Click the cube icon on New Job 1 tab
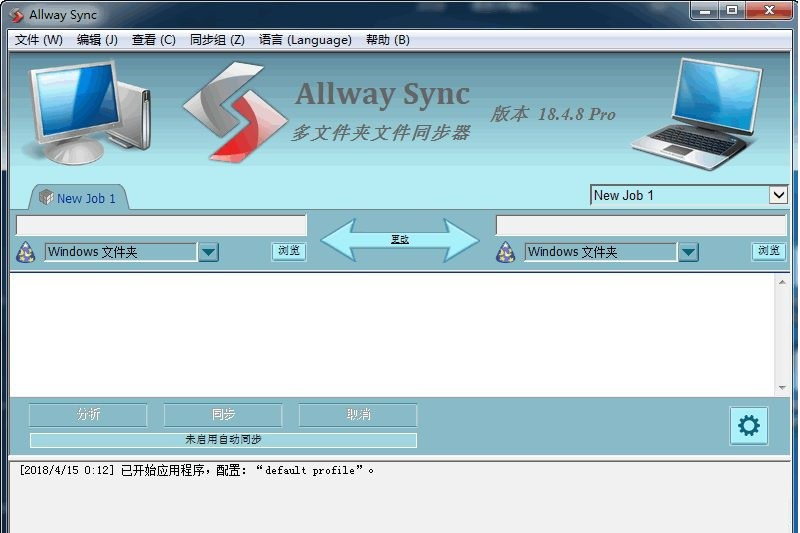 [46, 197]
